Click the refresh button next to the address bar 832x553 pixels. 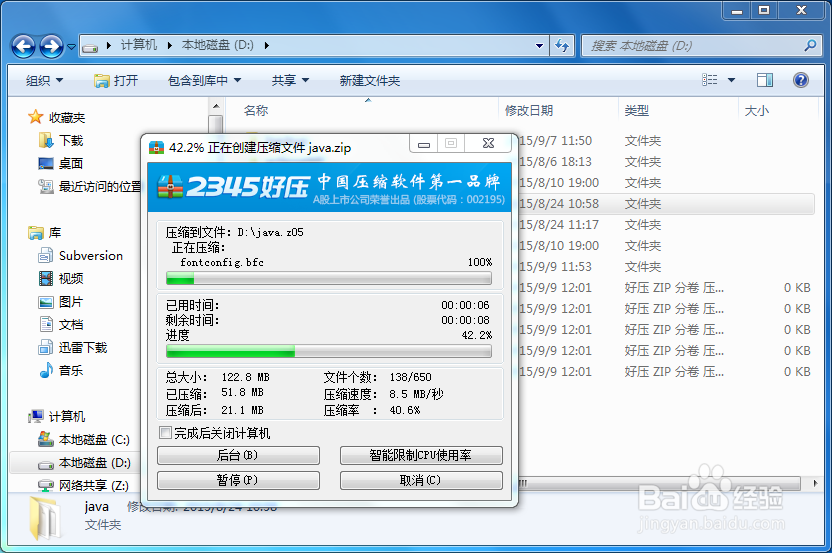pyautogui.click(x=561, y=46)
